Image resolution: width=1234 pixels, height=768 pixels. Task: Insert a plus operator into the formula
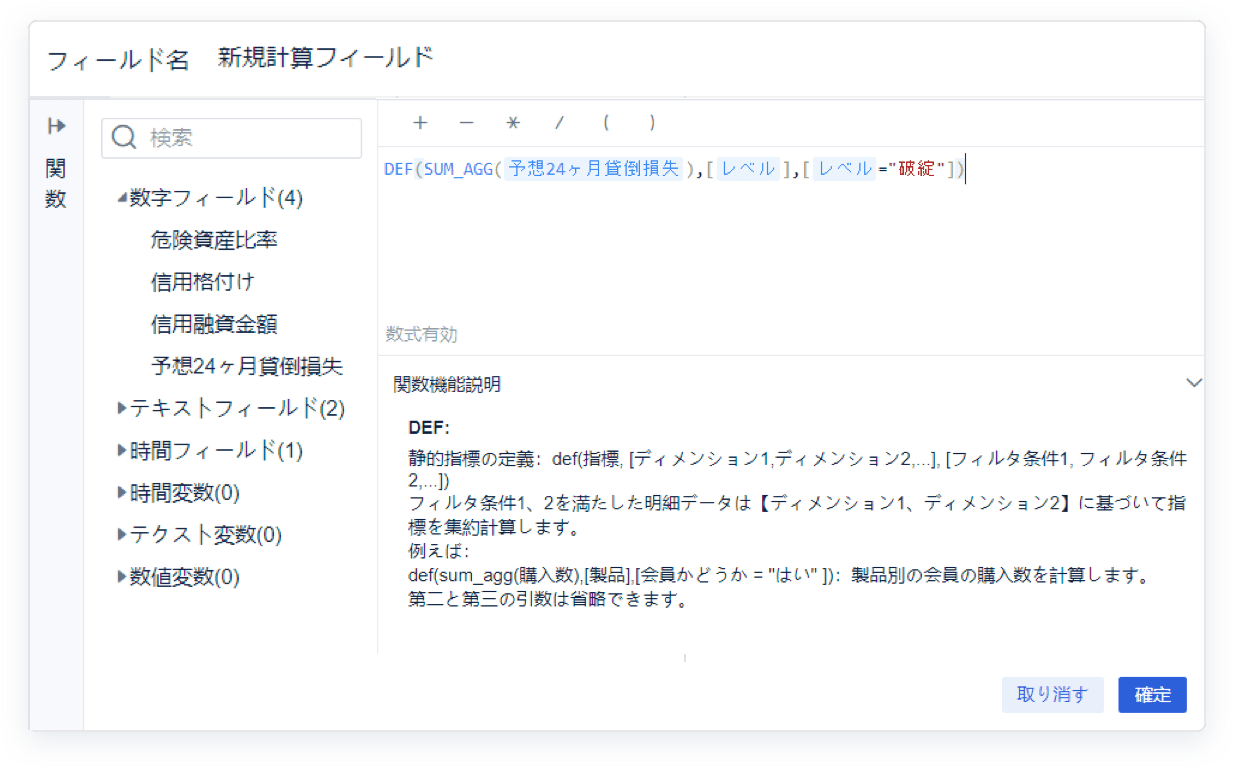click(x=420, y=122)
